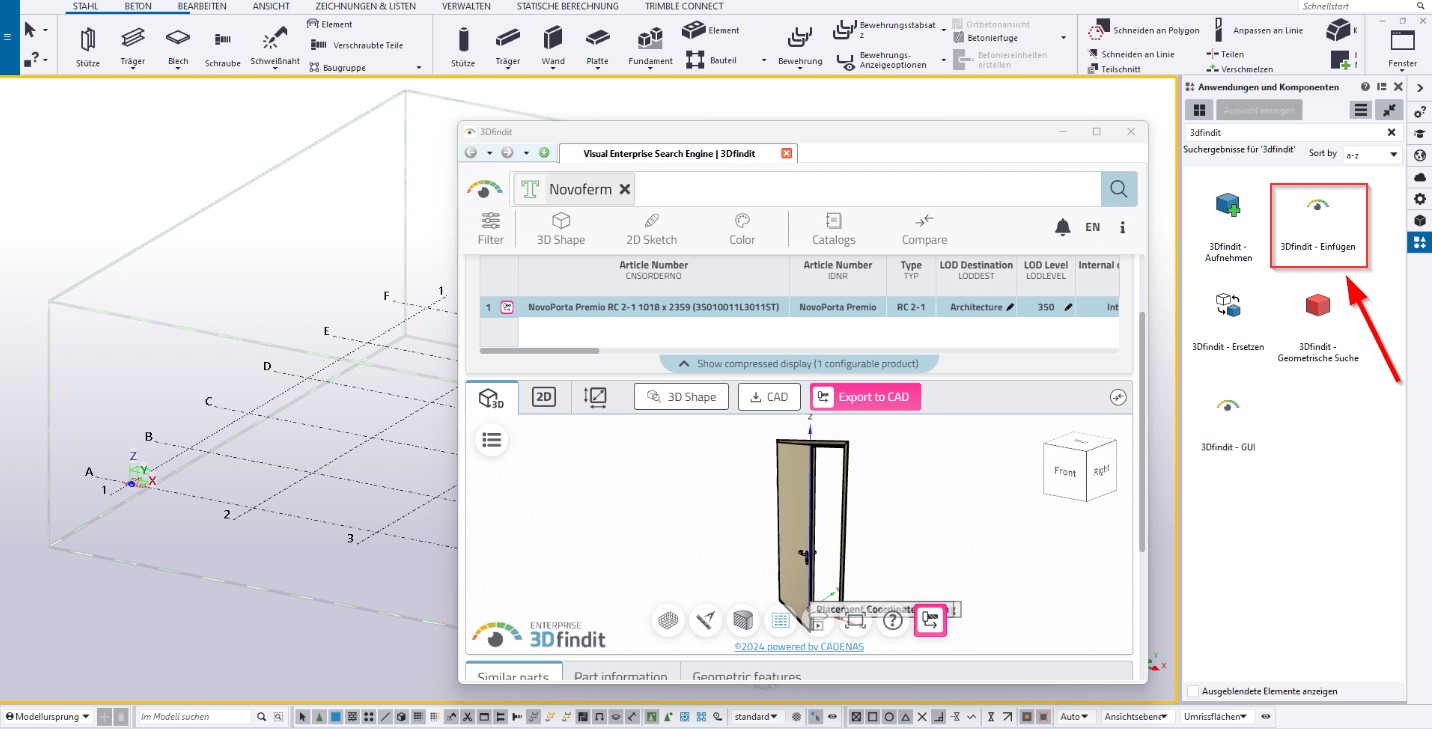Viewport: 1432px width, 729px height.
Task: Select the steel Stütze column tool
Action: pyautogui.click(x=88, y=45)
